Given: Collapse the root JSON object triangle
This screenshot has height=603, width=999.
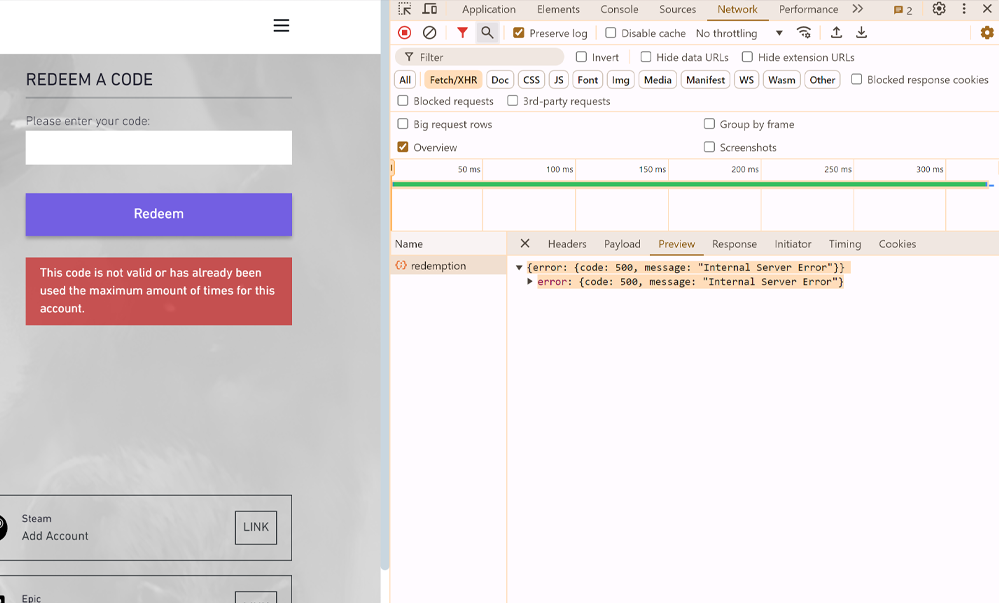Looking at the screenshot, I should [x=519, y=268].
